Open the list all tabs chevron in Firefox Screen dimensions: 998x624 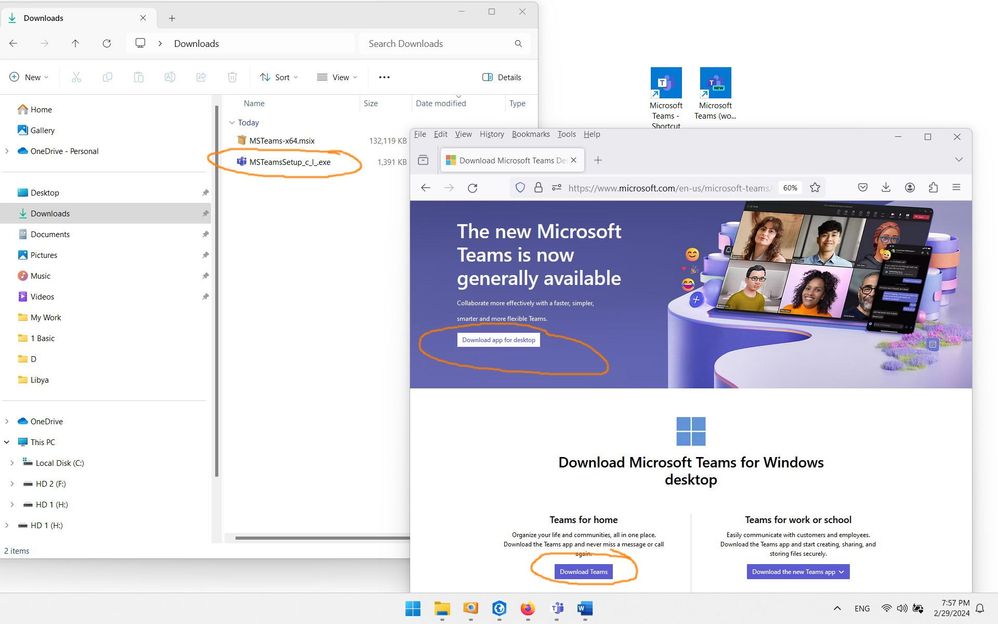(959, 160)
